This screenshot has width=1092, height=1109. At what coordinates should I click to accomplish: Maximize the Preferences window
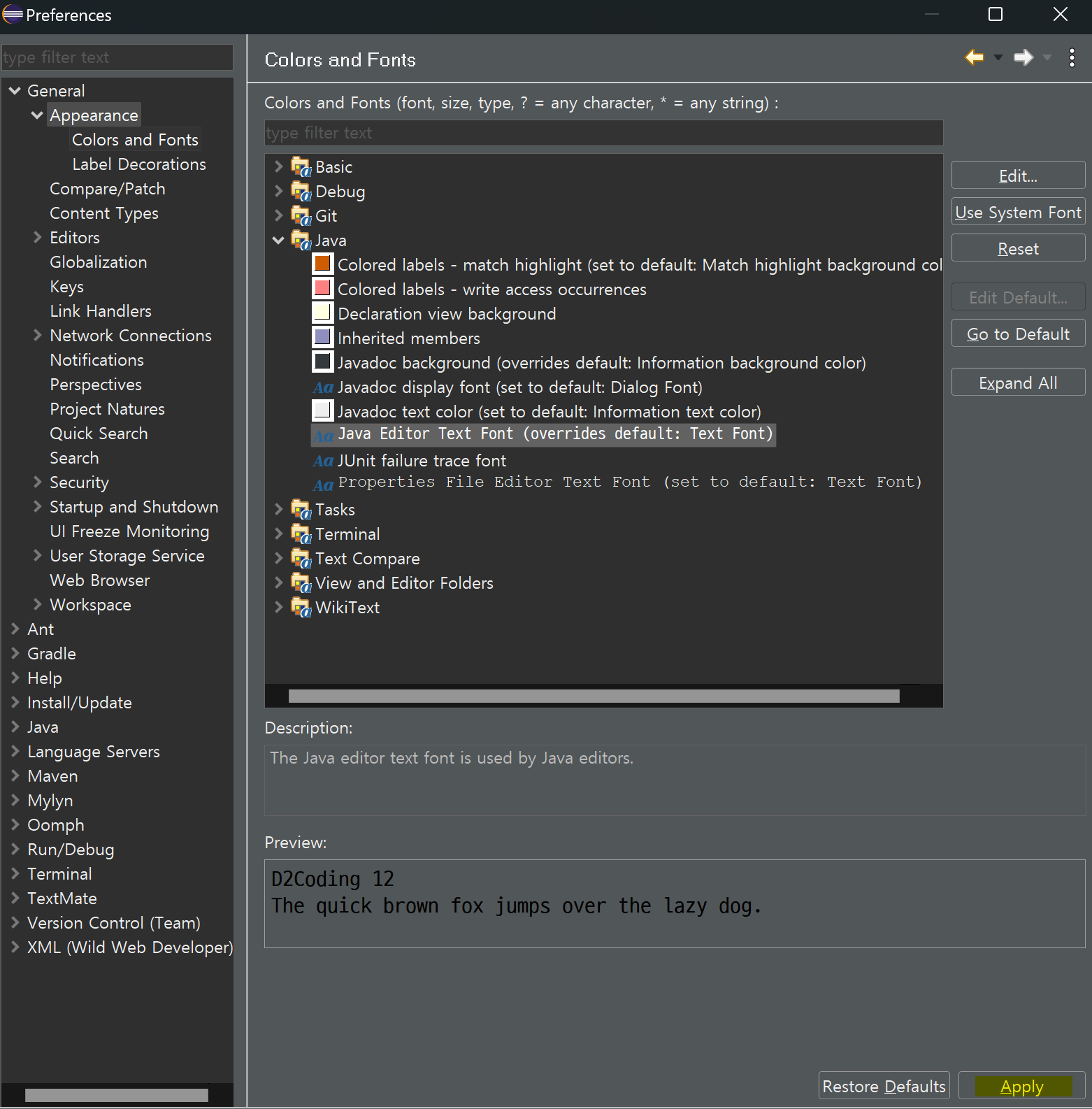[996, 15]
